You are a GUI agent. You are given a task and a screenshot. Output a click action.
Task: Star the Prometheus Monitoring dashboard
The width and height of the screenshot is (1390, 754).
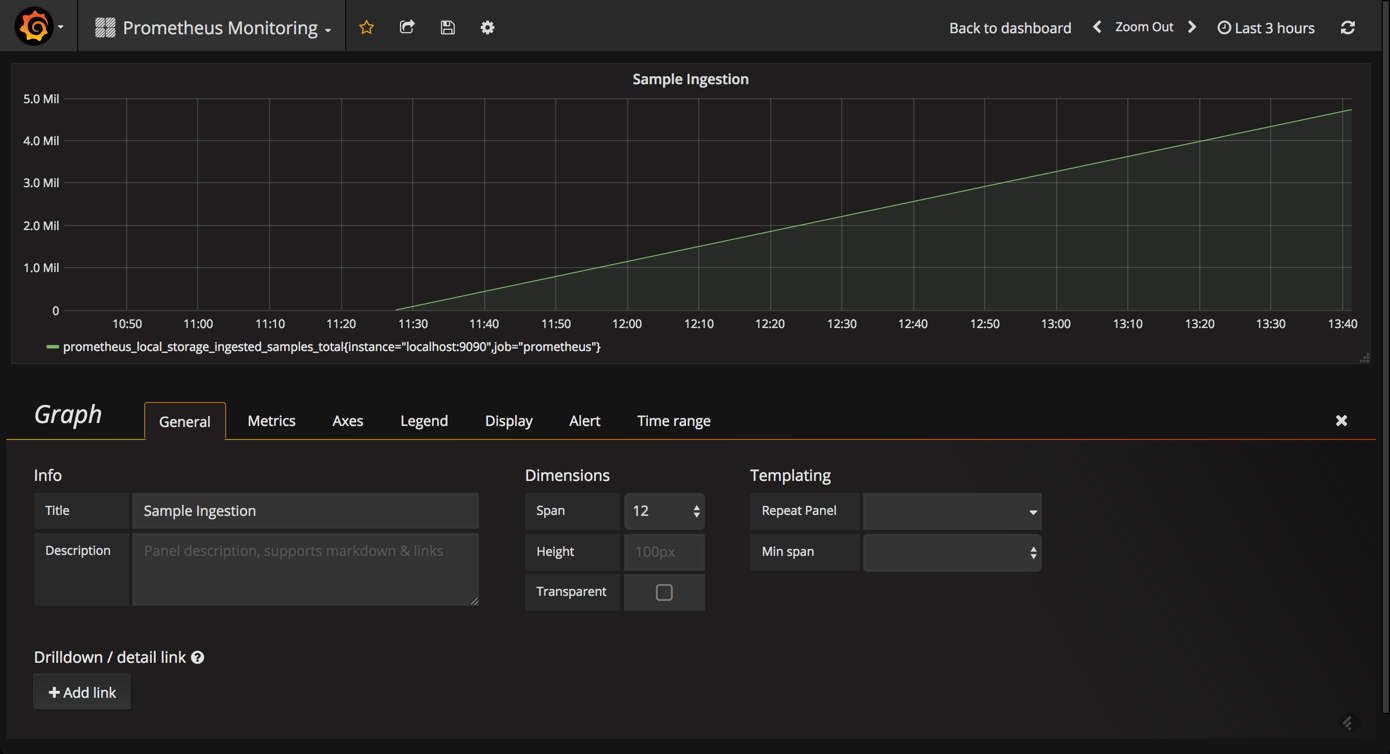point(367,27)
